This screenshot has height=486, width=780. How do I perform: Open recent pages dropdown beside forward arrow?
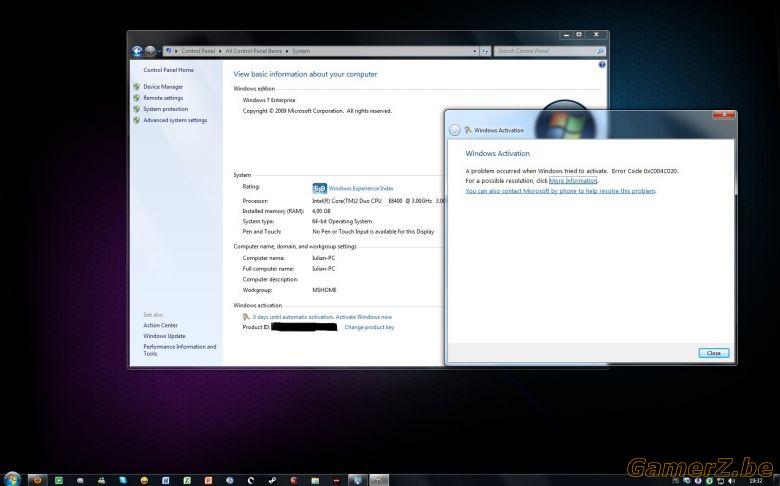pyautogui.click(x=159, y=51)
